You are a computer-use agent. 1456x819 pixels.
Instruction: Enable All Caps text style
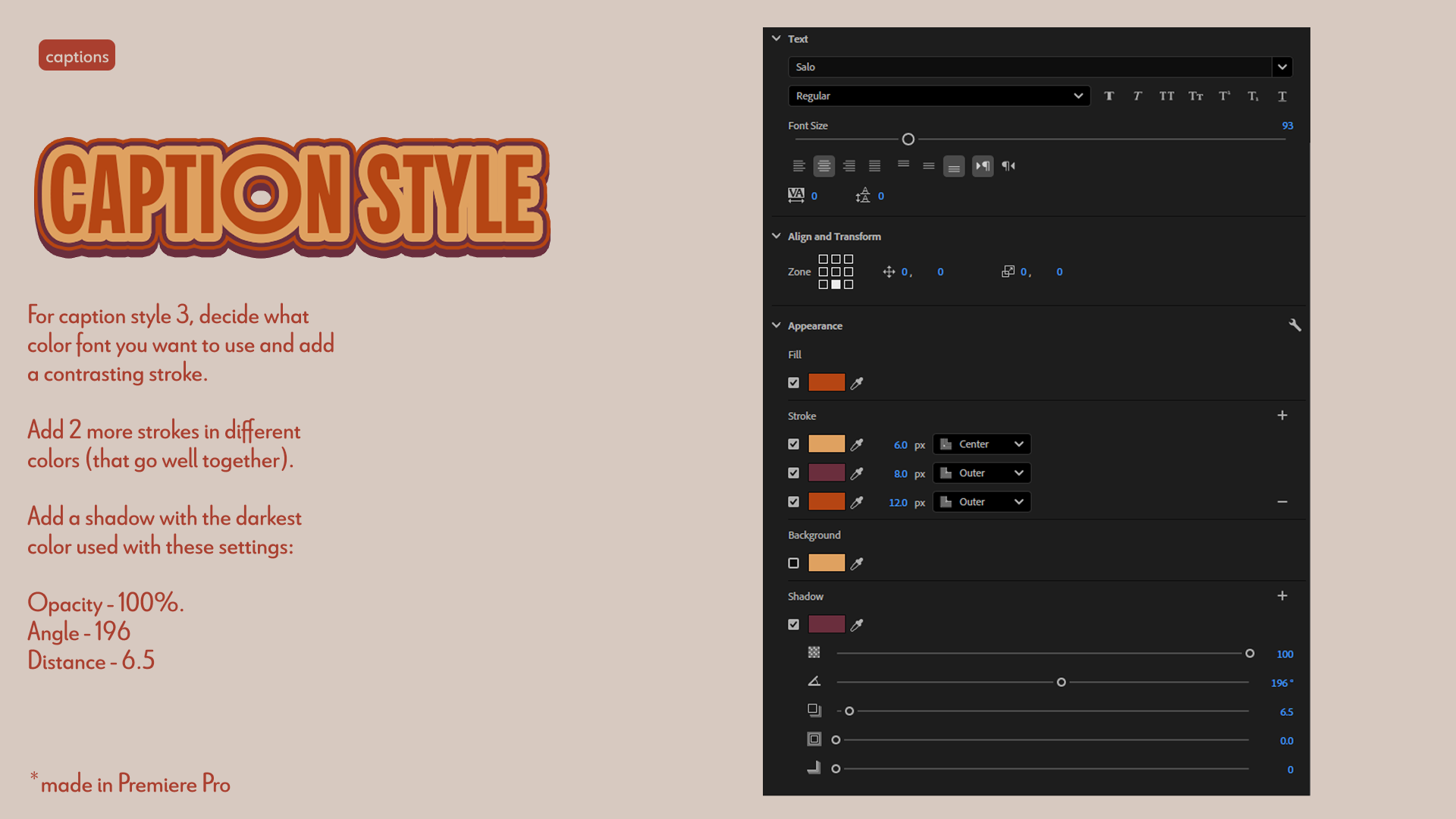coord(1166,96)
